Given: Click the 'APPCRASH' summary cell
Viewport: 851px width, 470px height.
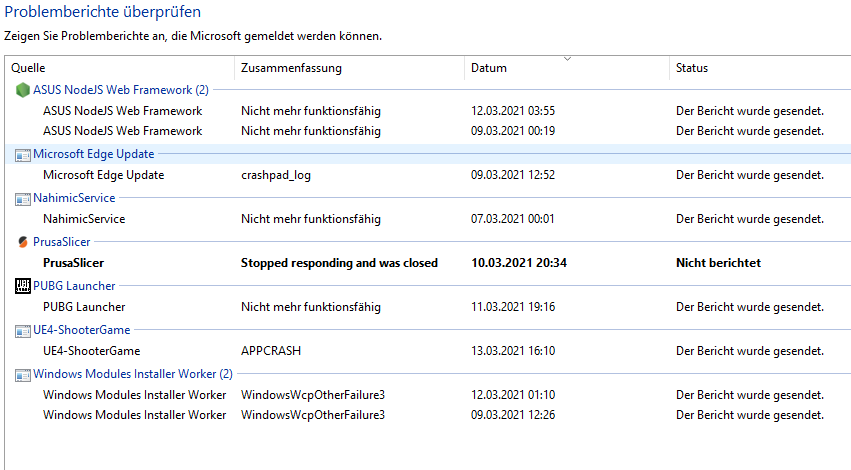Looking at the screenshot, I should (271, 351).
